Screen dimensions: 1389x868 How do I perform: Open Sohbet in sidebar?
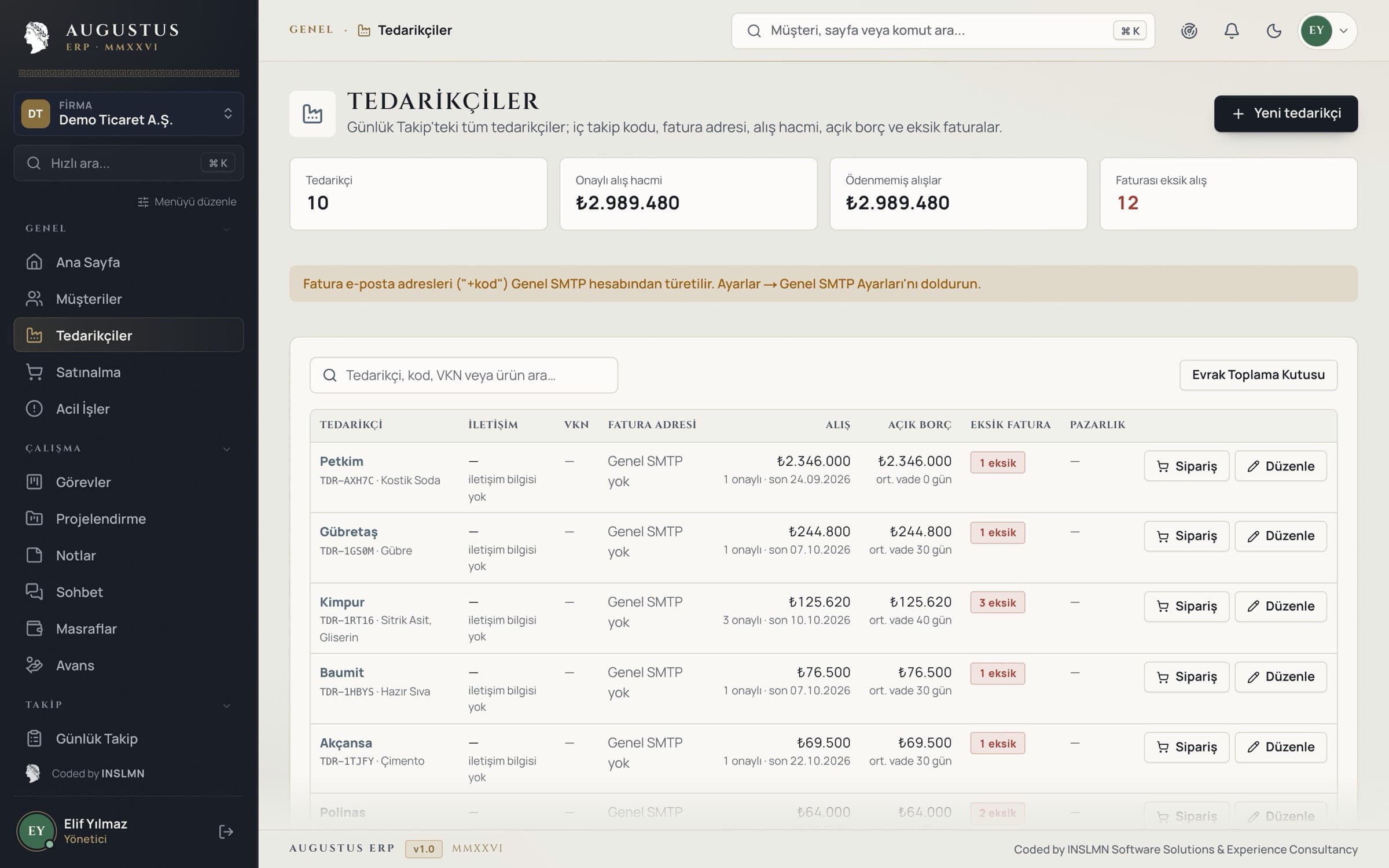click(x=128, y=592)
